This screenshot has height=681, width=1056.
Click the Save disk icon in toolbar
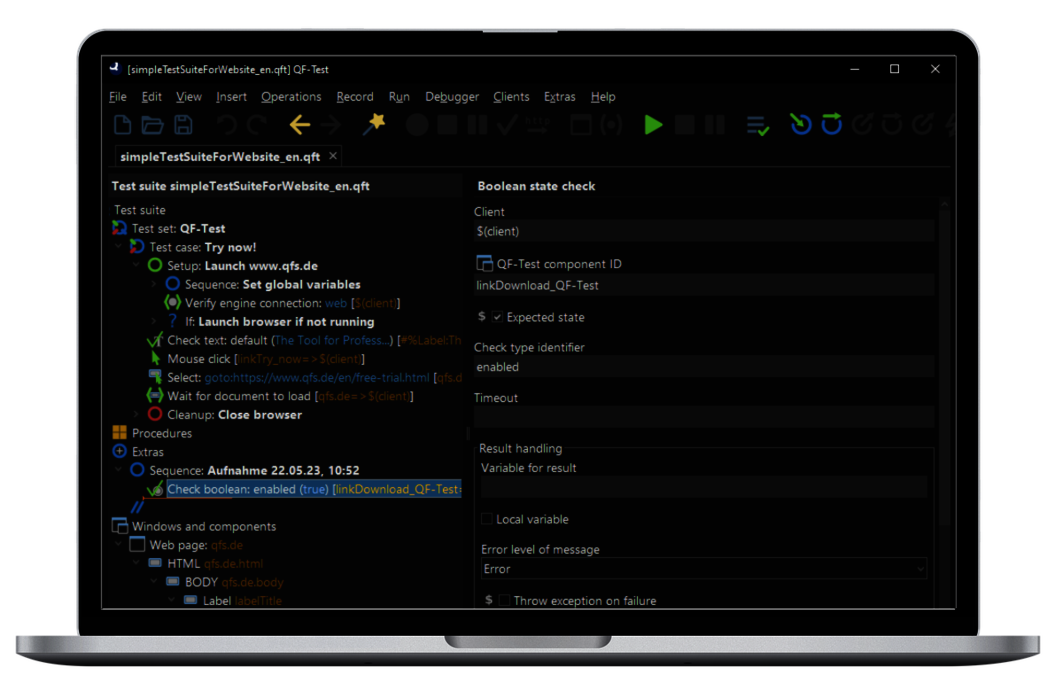click(183, 125)
